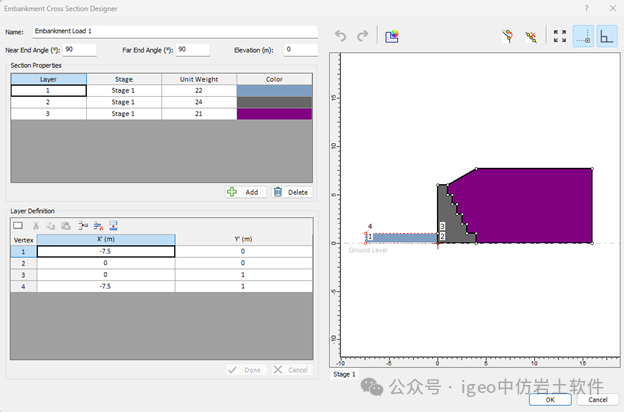
Task: Click the Far End Angle field
Action: 193,50
